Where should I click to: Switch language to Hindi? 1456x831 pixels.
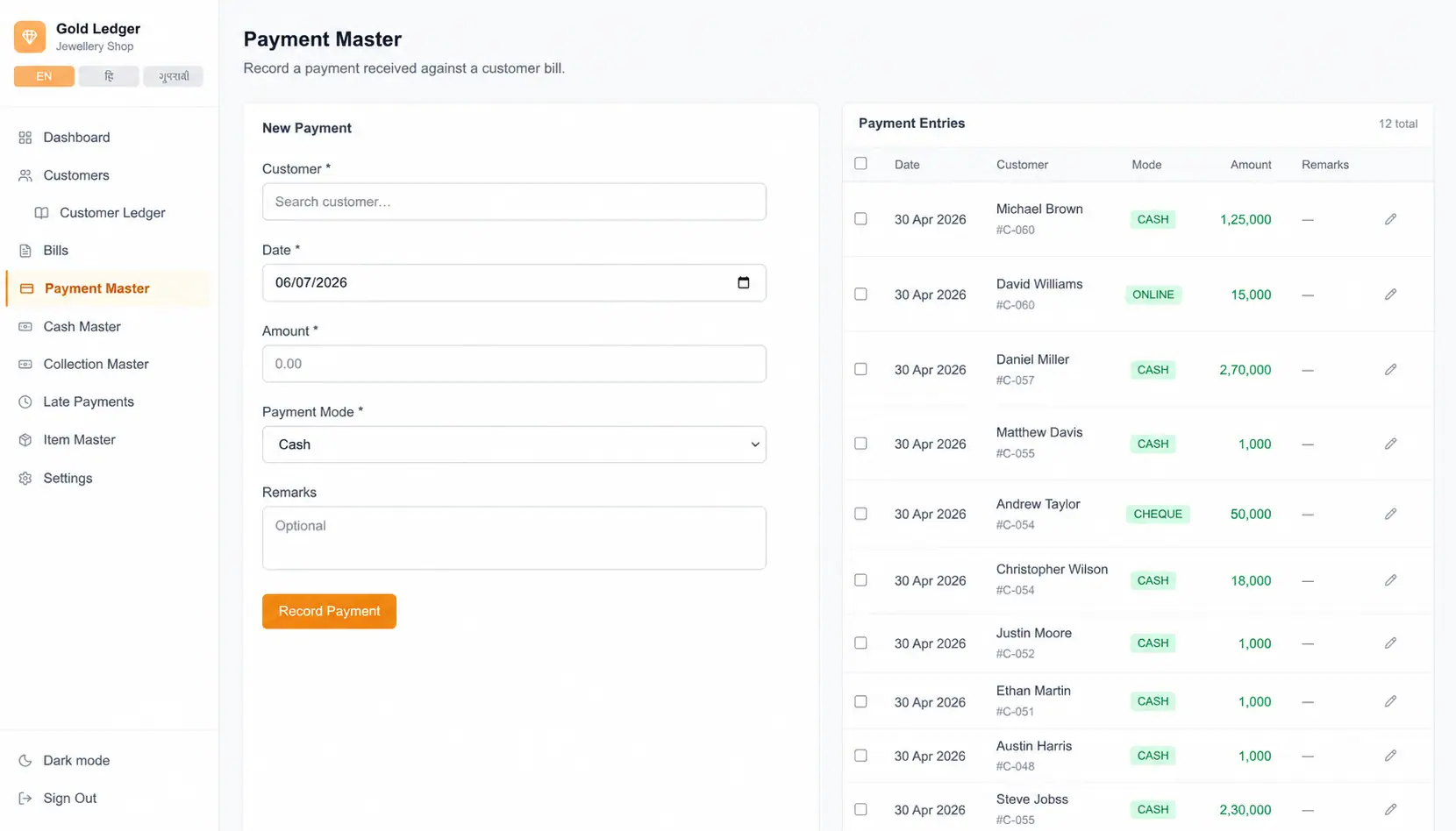tap(109, 76)
